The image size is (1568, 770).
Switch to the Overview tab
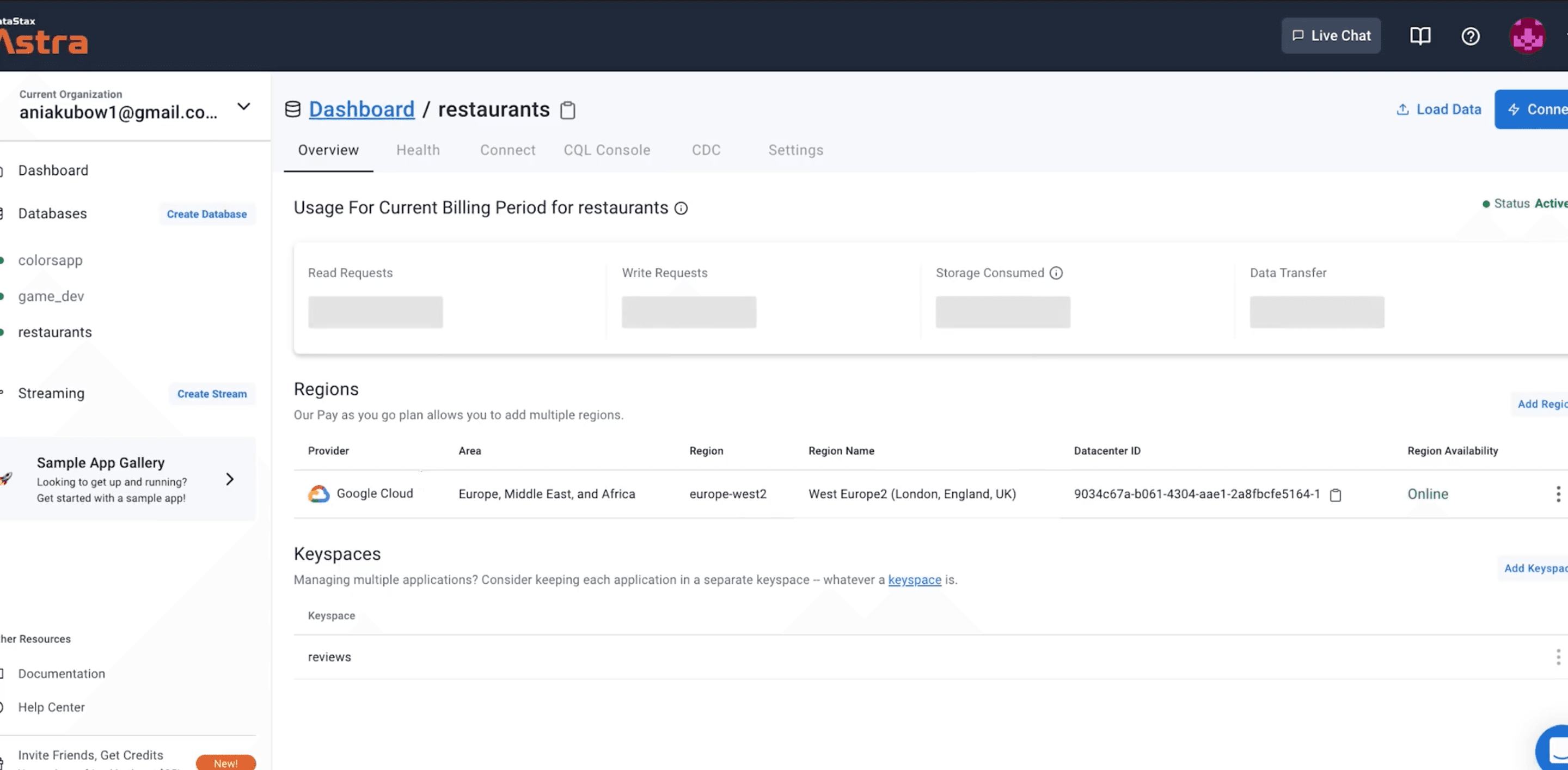click(328, 150)
